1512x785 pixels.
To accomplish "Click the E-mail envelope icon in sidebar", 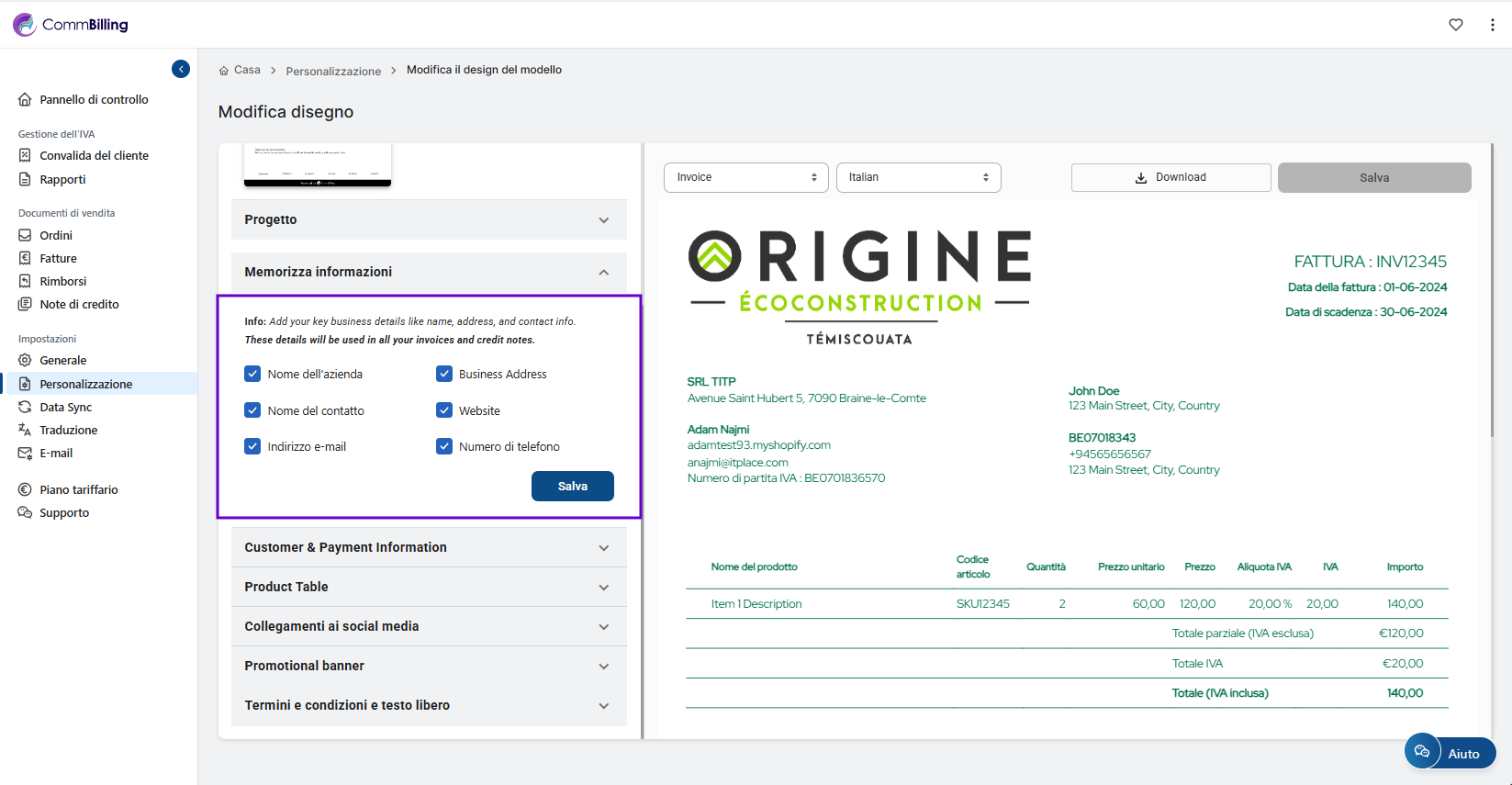I will (x=25, y=453).
